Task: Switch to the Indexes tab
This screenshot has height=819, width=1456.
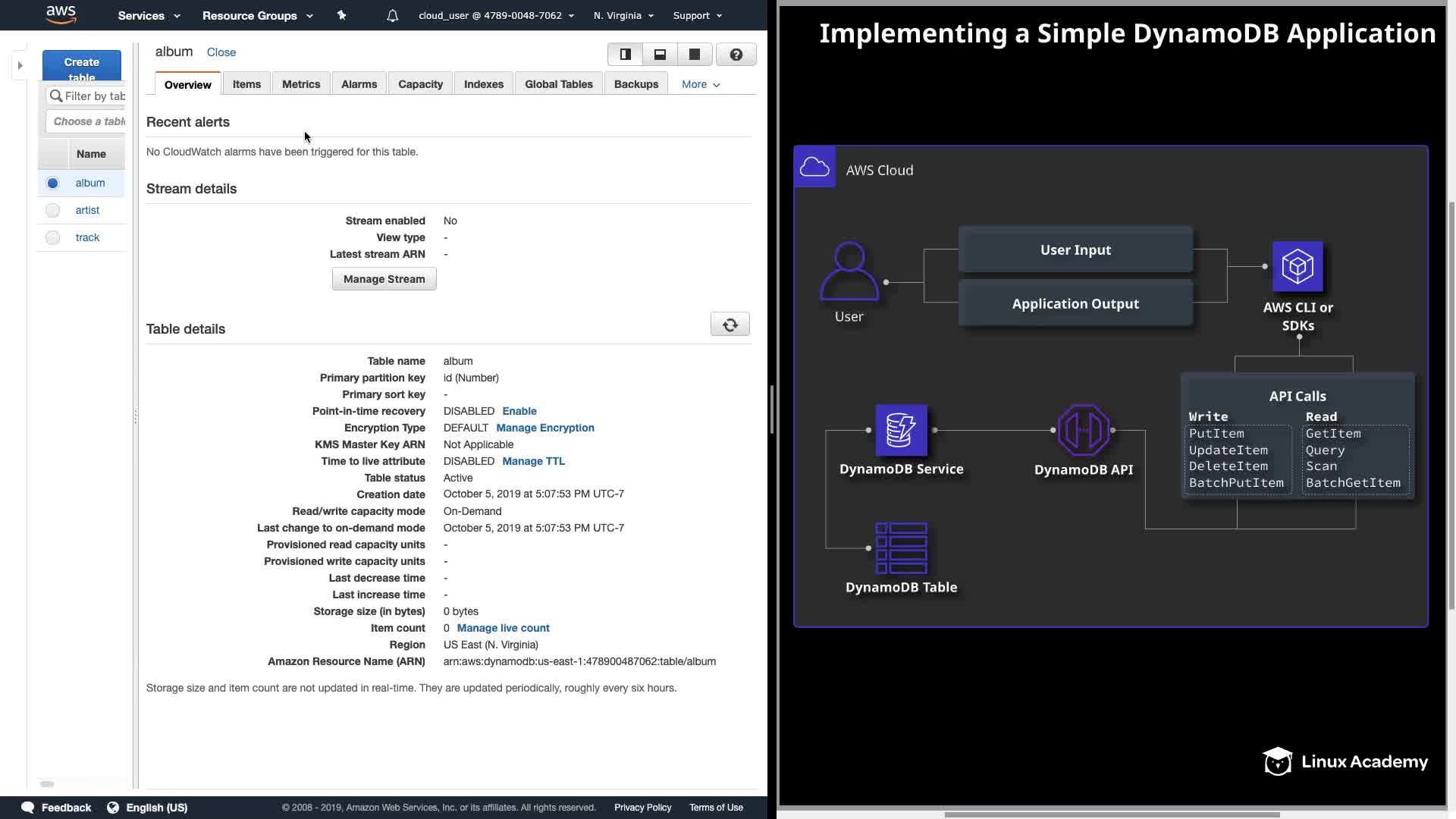Action: pyautogui.click(x=483, y=84)
